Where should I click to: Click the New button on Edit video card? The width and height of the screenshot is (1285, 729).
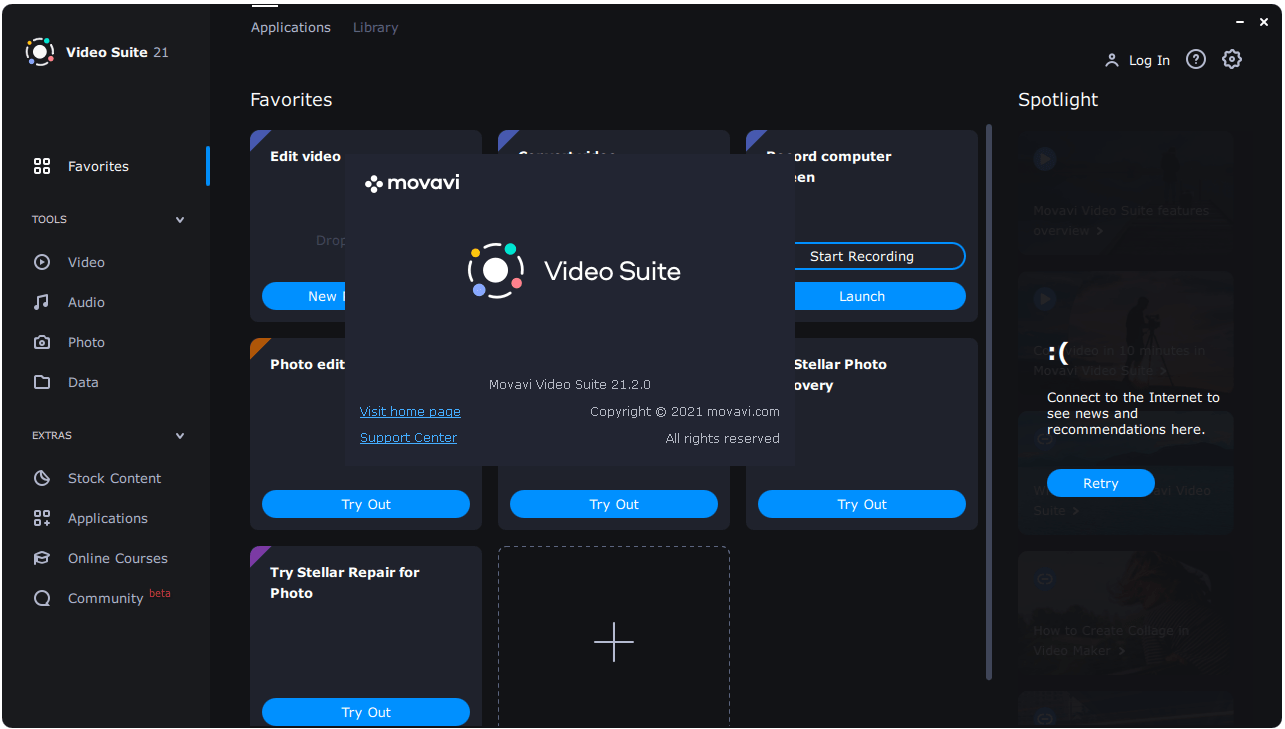(x=304, y=296)
